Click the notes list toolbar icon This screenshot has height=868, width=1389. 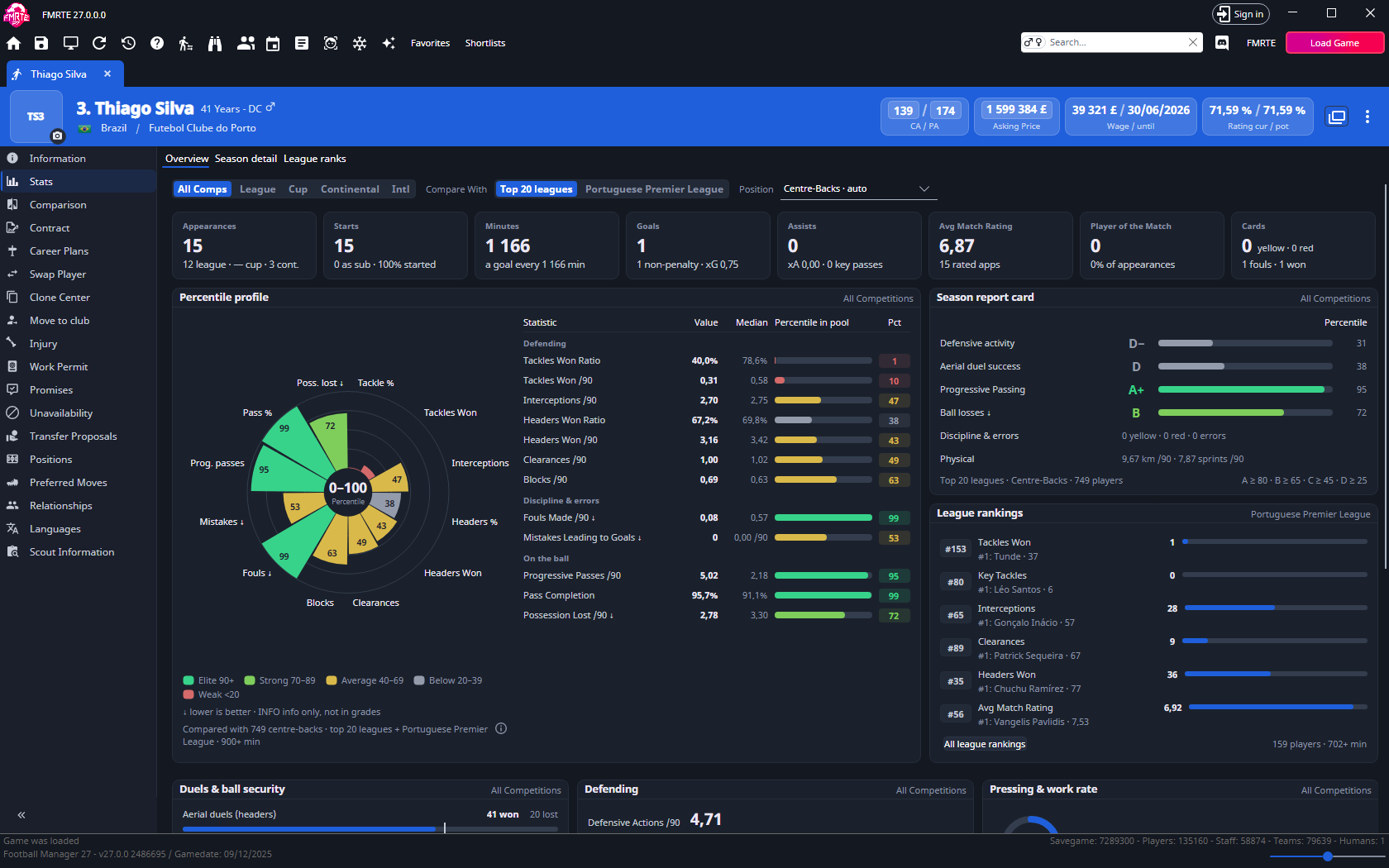coord(302,43)
